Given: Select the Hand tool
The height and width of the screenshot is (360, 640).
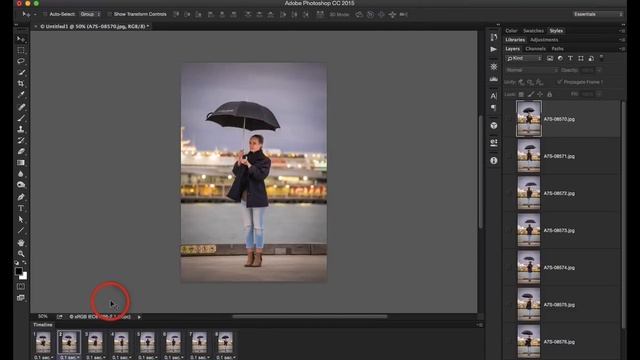Looking at the screenshot, I should [21, 243].
